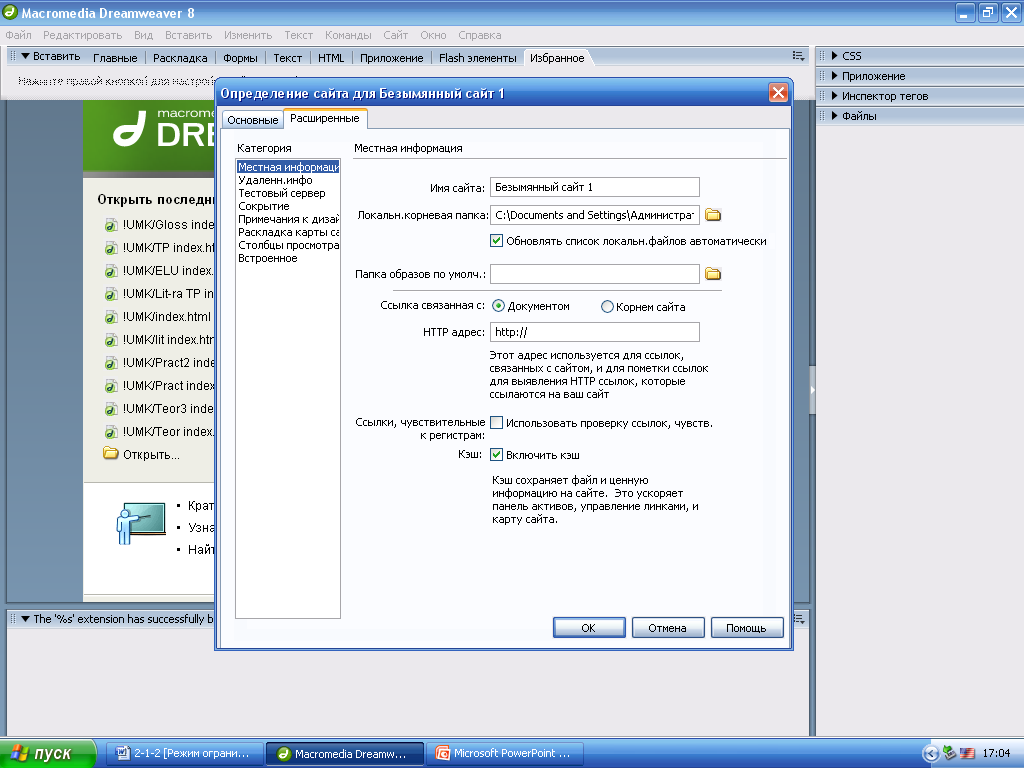Viewport: 1024px width, 768px height.
Task: Click the language flag tray icon
Action: (968, 753)
